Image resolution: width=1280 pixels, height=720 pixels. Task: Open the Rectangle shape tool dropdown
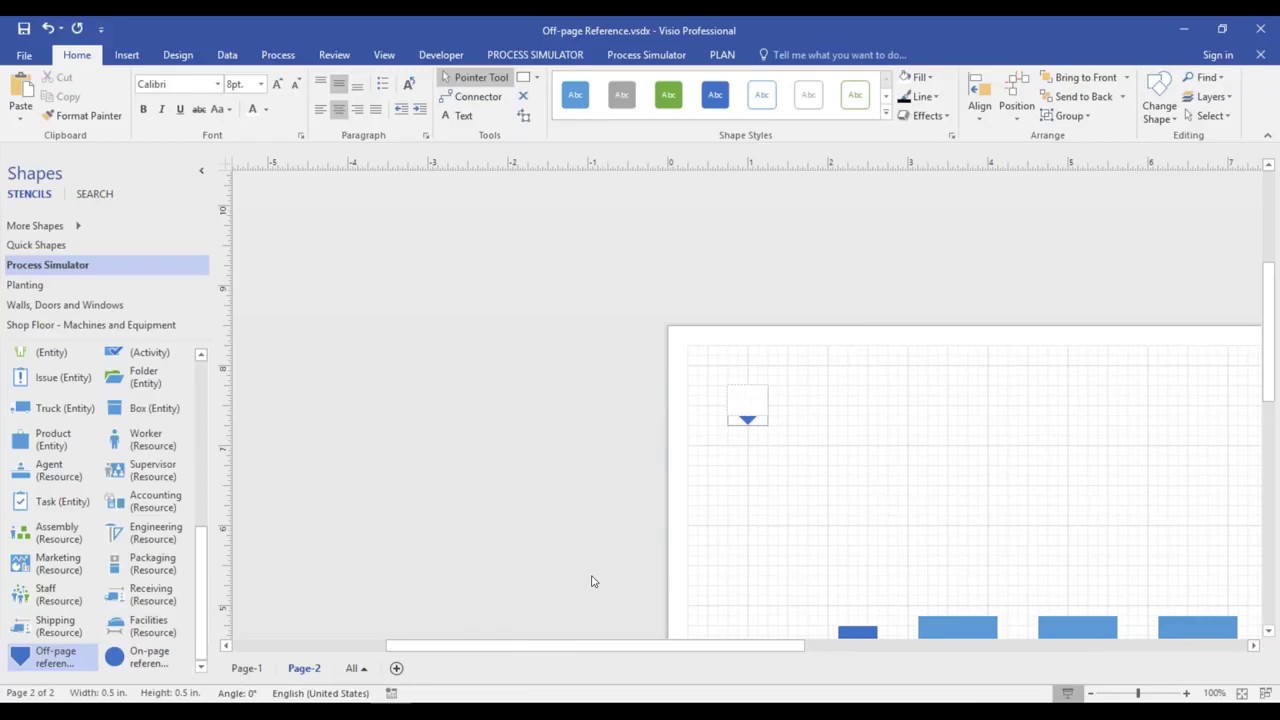point(537,77)
